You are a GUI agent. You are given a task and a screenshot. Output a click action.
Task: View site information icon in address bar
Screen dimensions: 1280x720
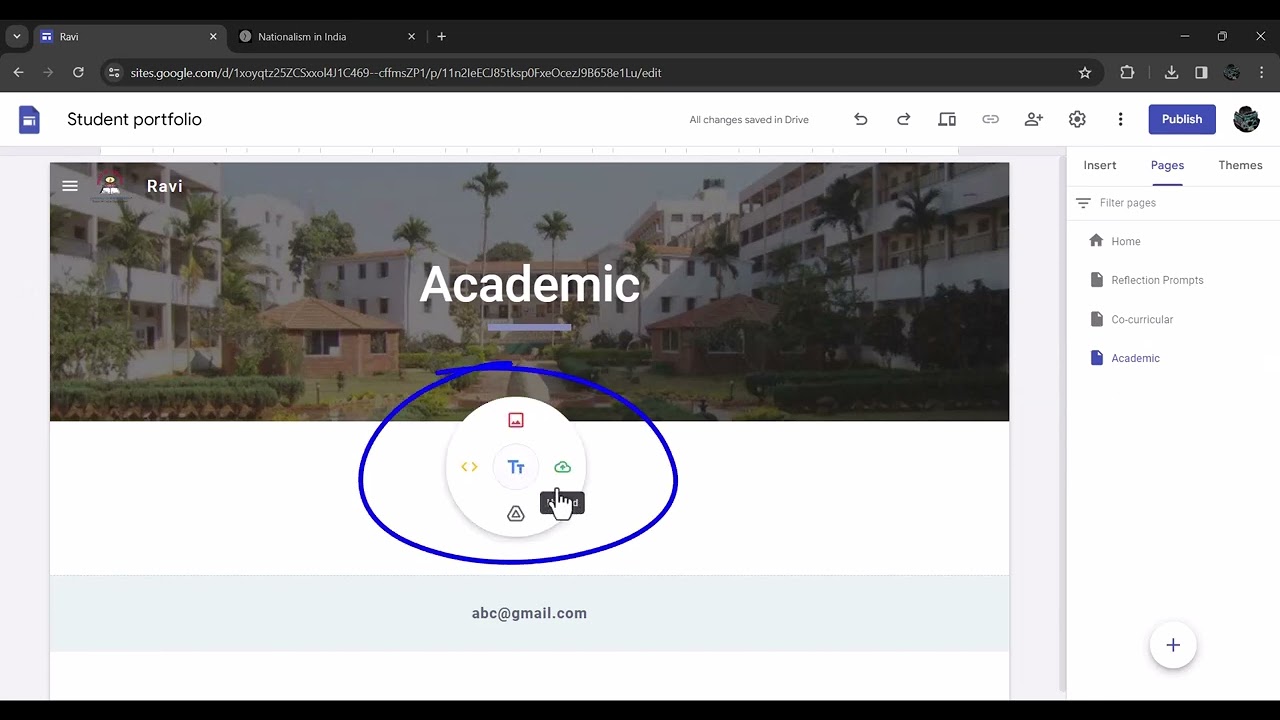point(114,73)
